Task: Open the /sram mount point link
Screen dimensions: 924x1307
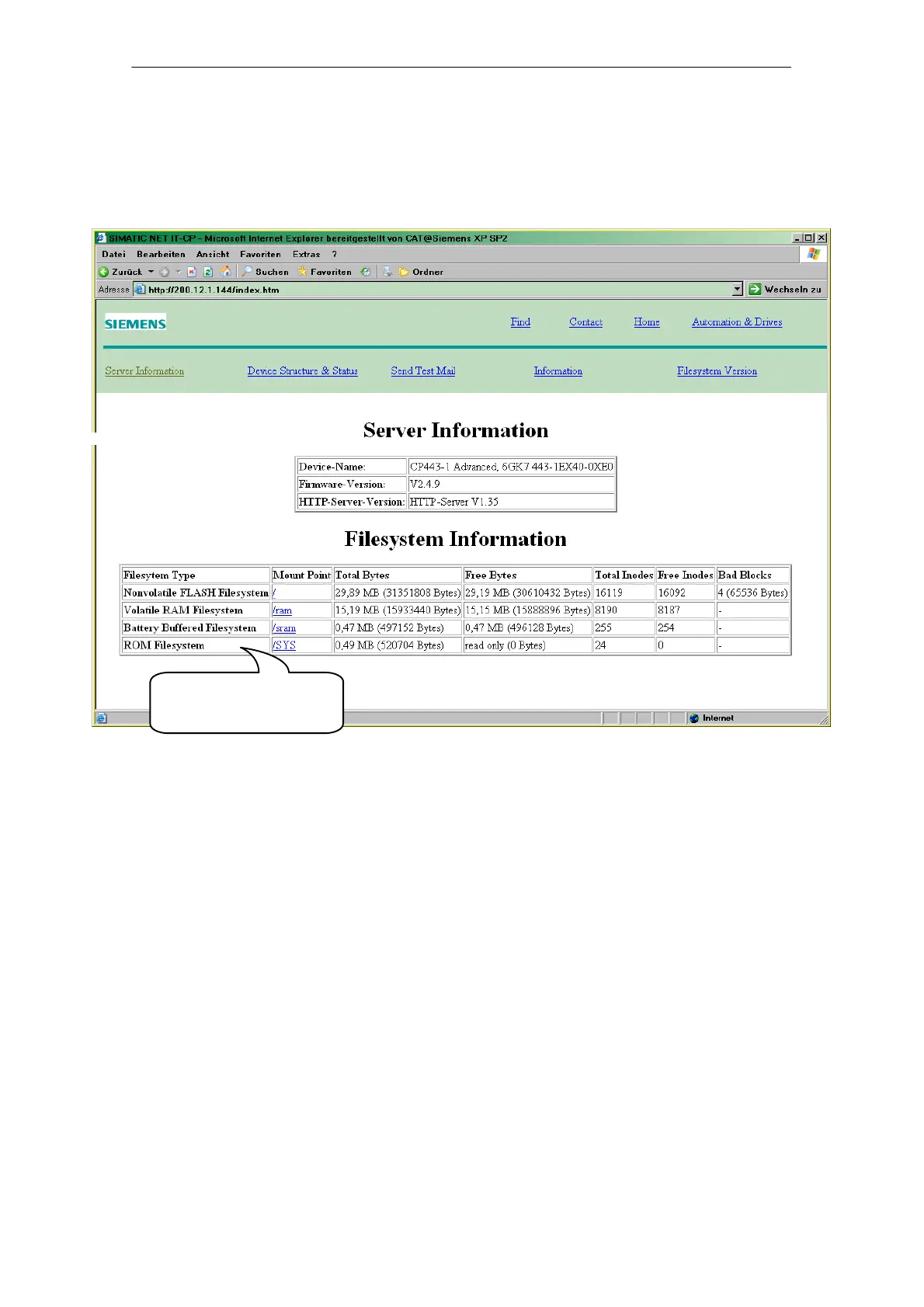Action: click(x=284, y=628)
